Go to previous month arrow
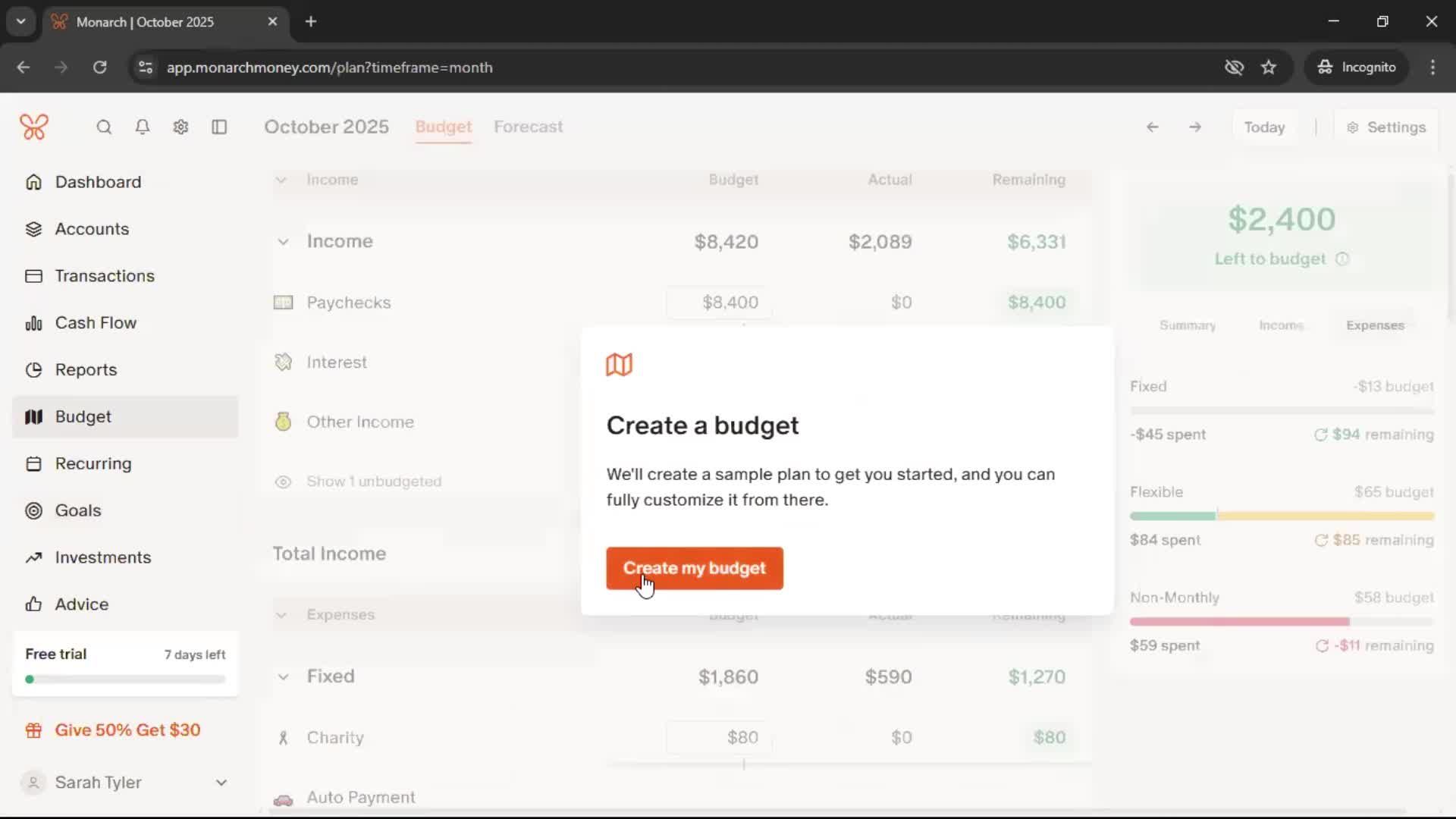Viewport: 1456px width, 819px height. 1152,127
